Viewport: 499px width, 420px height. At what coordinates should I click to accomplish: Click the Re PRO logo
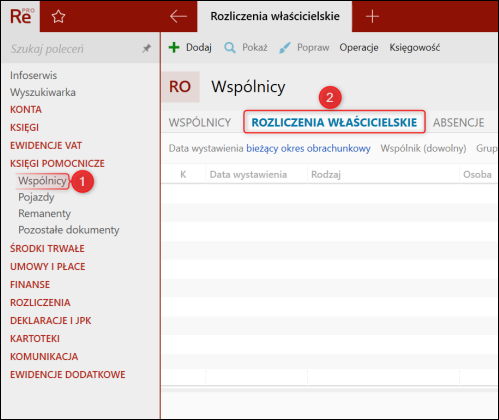21,17
